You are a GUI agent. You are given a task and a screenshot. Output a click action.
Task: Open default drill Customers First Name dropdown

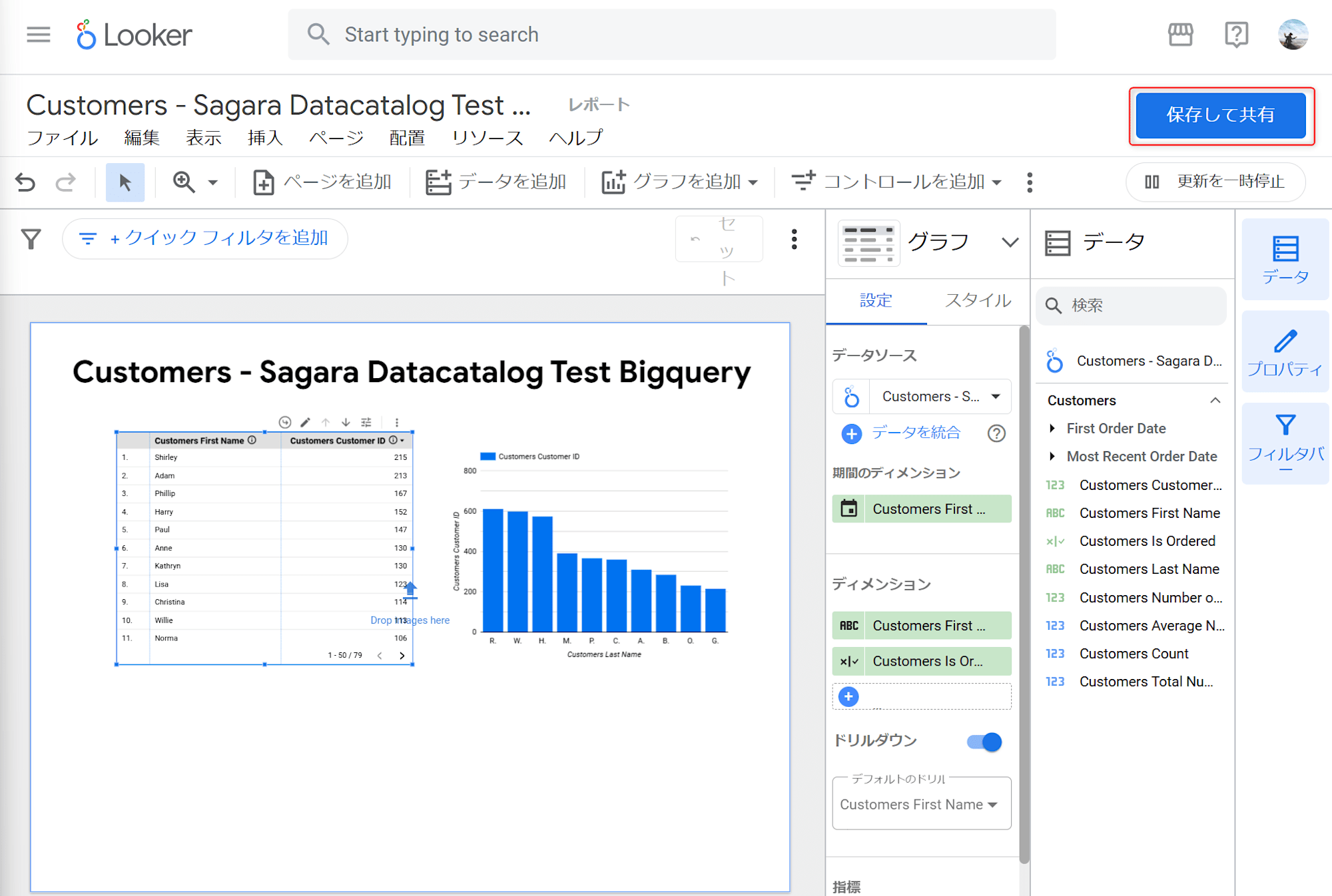point(922,804)
